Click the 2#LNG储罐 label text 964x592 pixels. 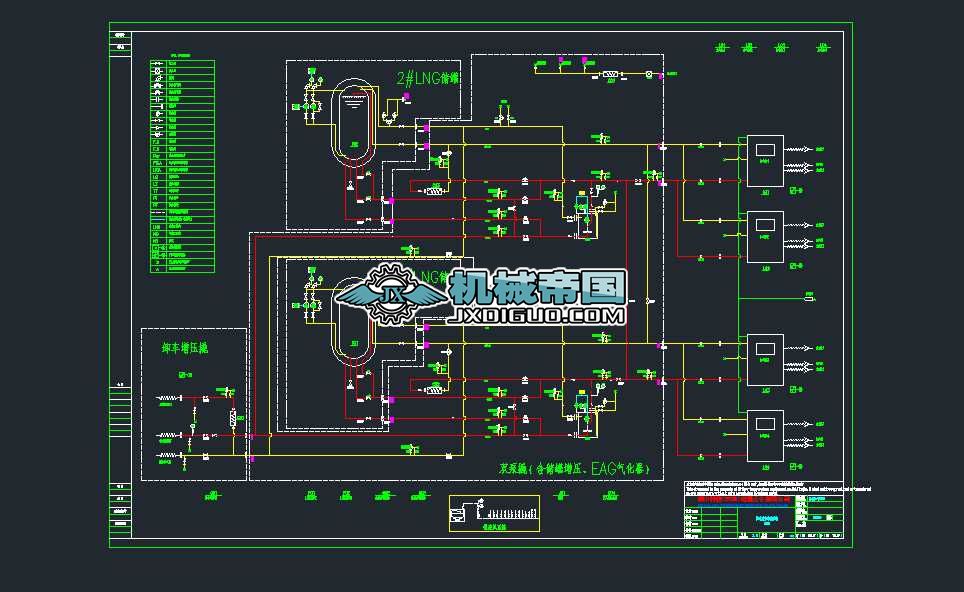(428, 78)
